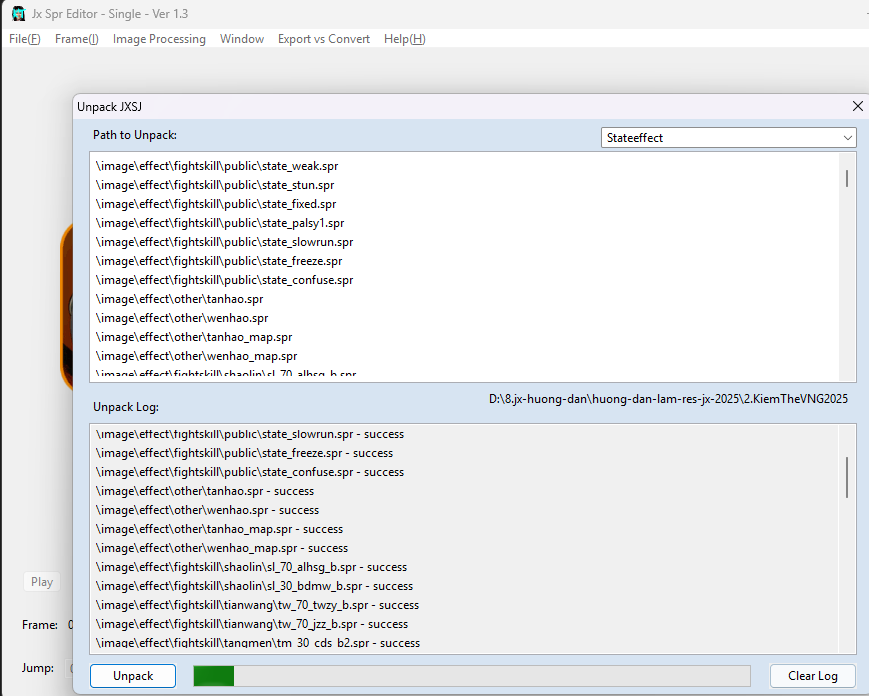Click the Unpack Log scrollbar thumb
This screenshot has width=869, height=696.
(x=847, y=477)
